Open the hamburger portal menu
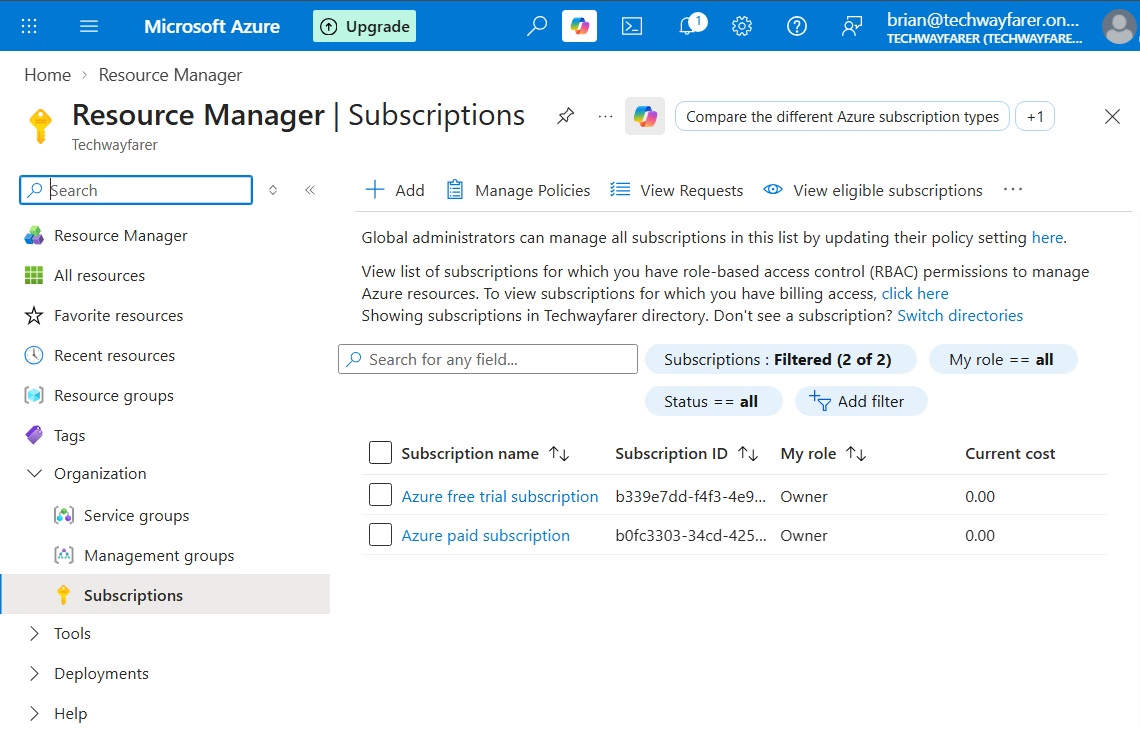 pos(89,27)
